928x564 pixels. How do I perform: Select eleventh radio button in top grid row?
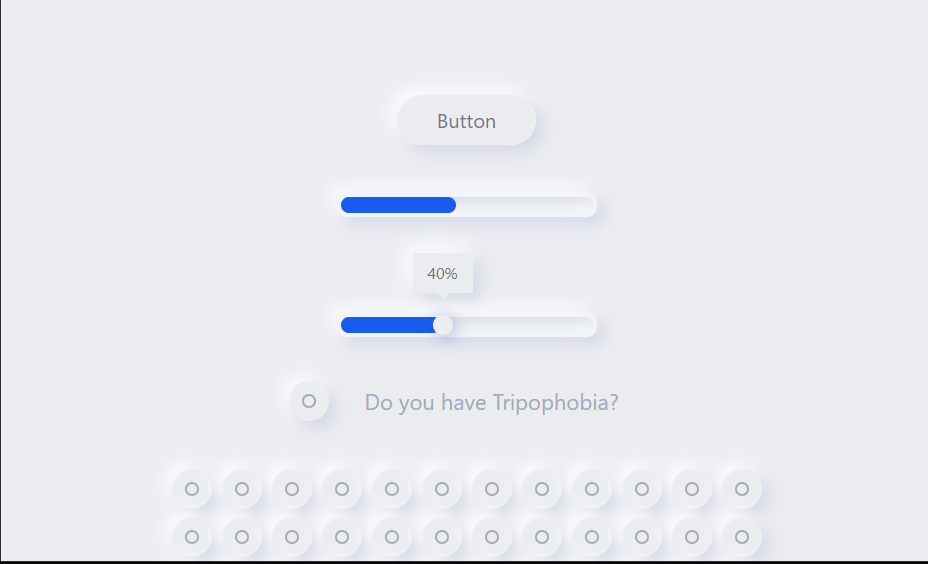point(692,489)
